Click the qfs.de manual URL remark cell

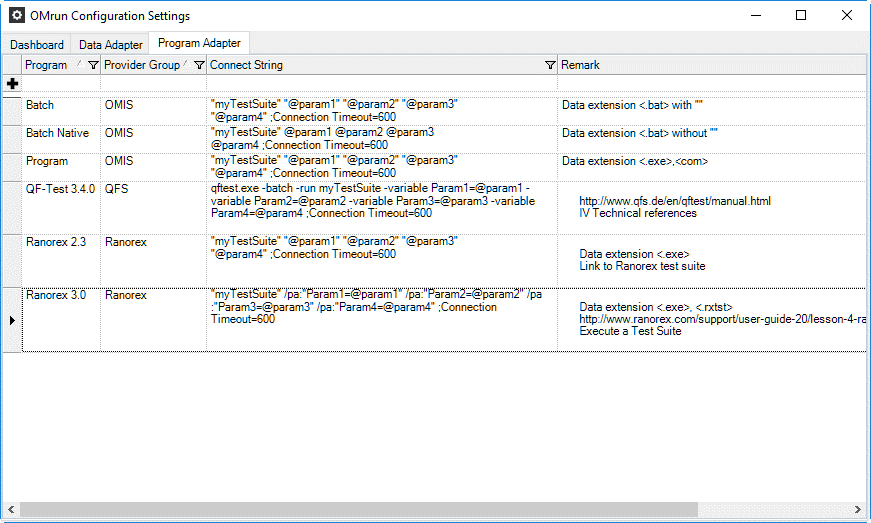(x=712, y=208)
